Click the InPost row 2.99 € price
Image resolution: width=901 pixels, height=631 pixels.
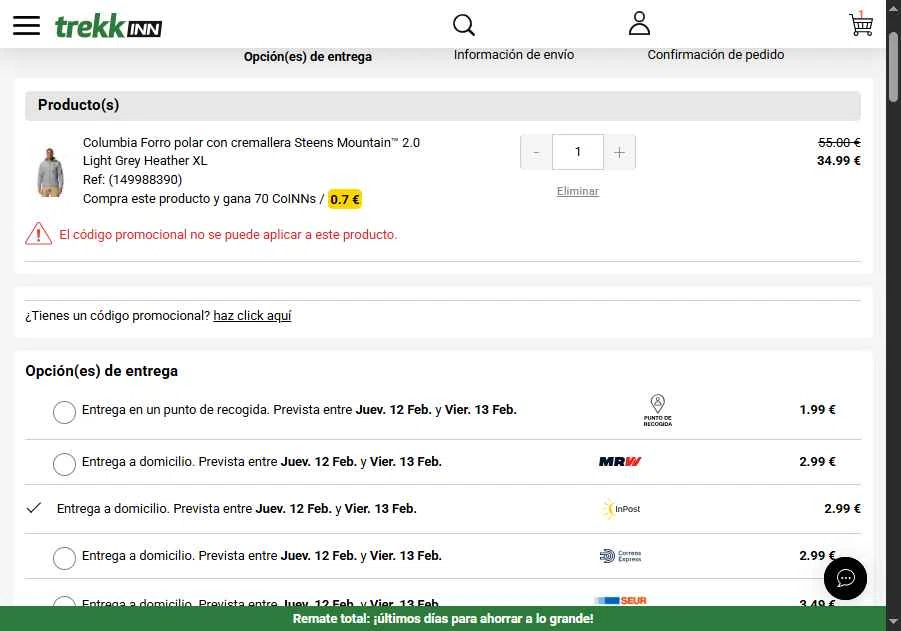click(842, 509)
